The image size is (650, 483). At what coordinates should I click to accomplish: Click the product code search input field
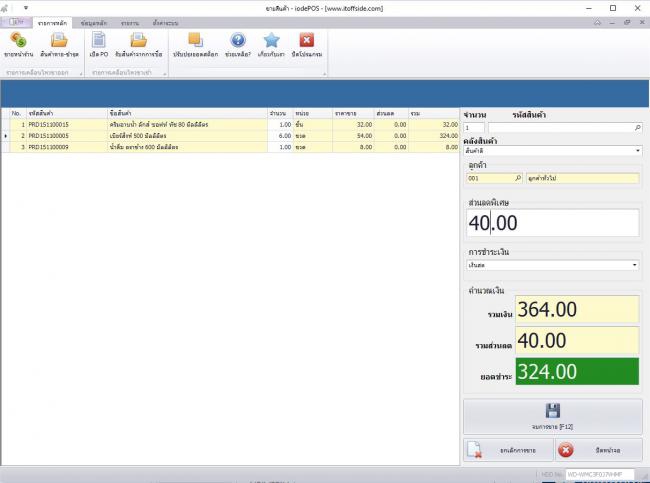click(x=565, y=128)
